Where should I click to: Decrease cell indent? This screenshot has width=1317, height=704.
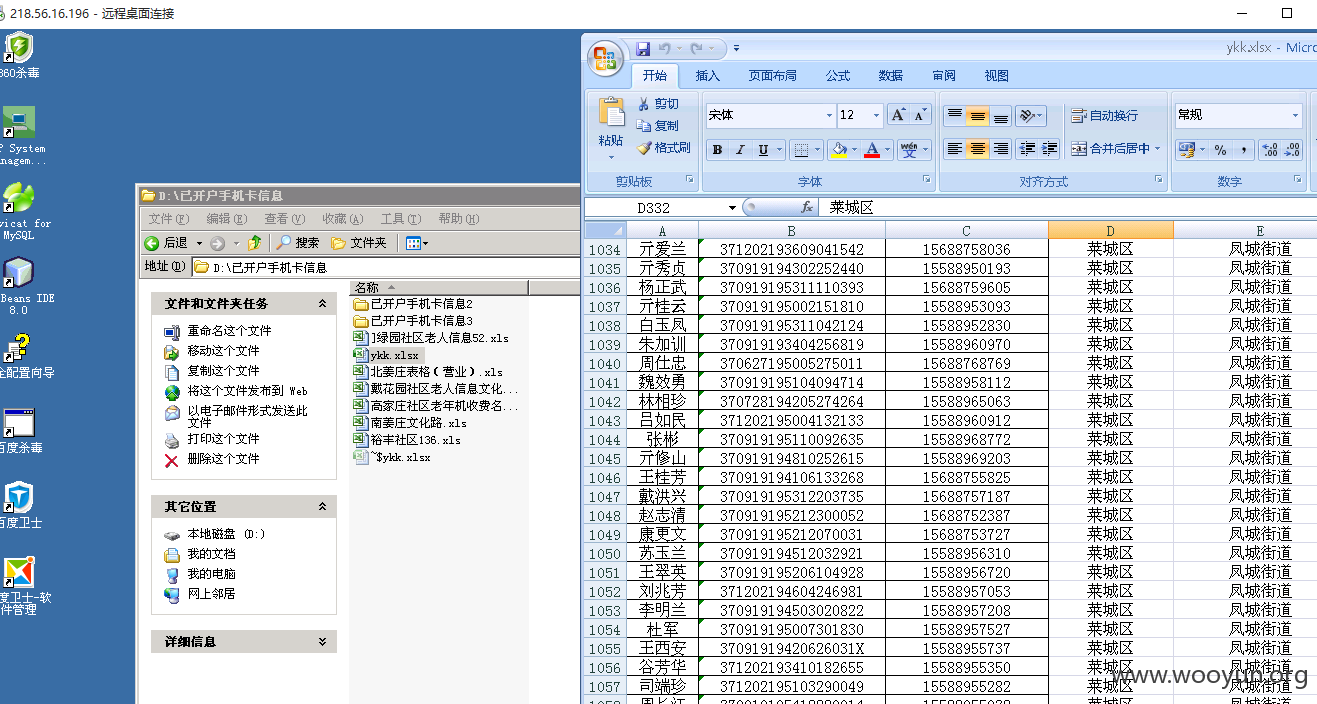tap(1027, 149)
